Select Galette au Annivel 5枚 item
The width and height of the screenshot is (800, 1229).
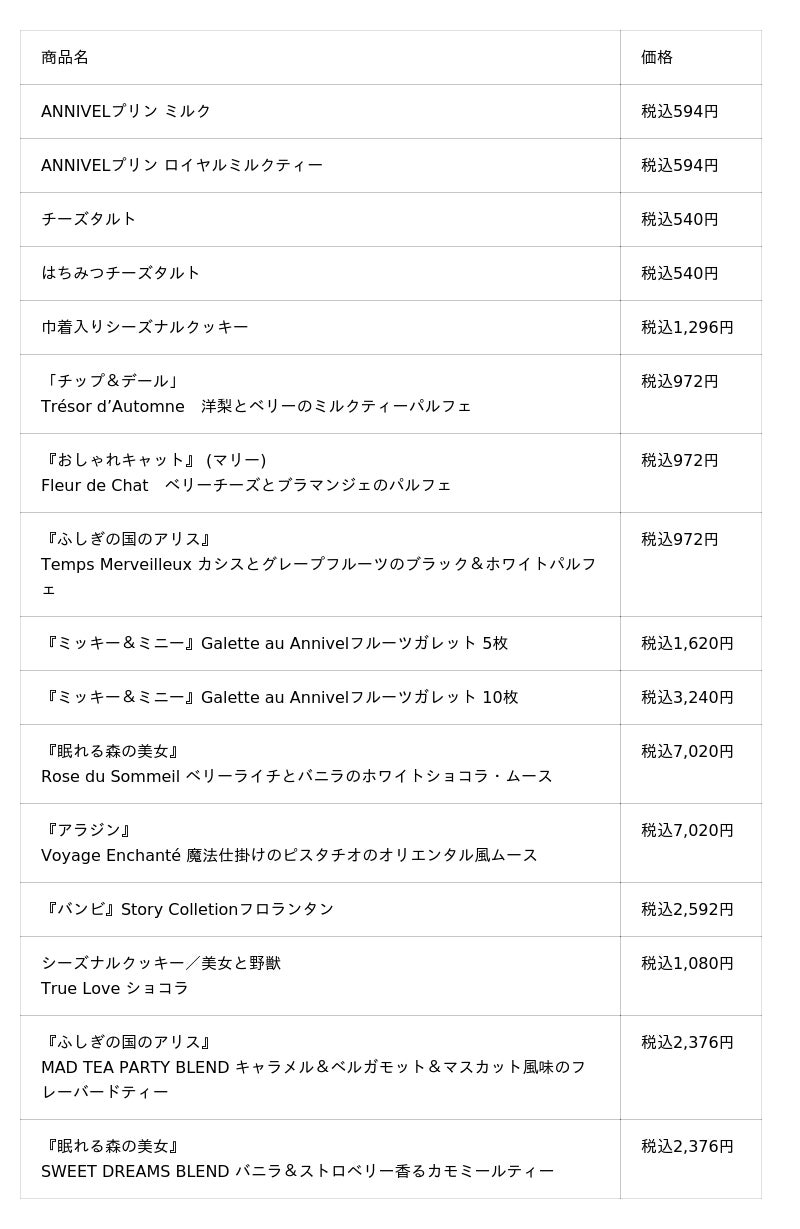275,643
